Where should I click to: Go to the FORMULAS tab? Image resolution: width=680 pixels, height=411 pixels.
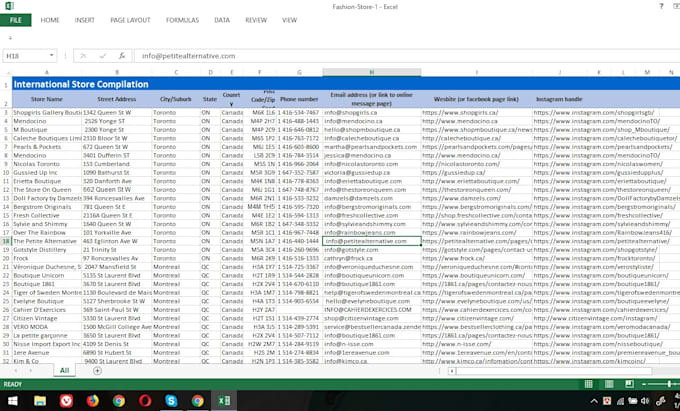182,20
